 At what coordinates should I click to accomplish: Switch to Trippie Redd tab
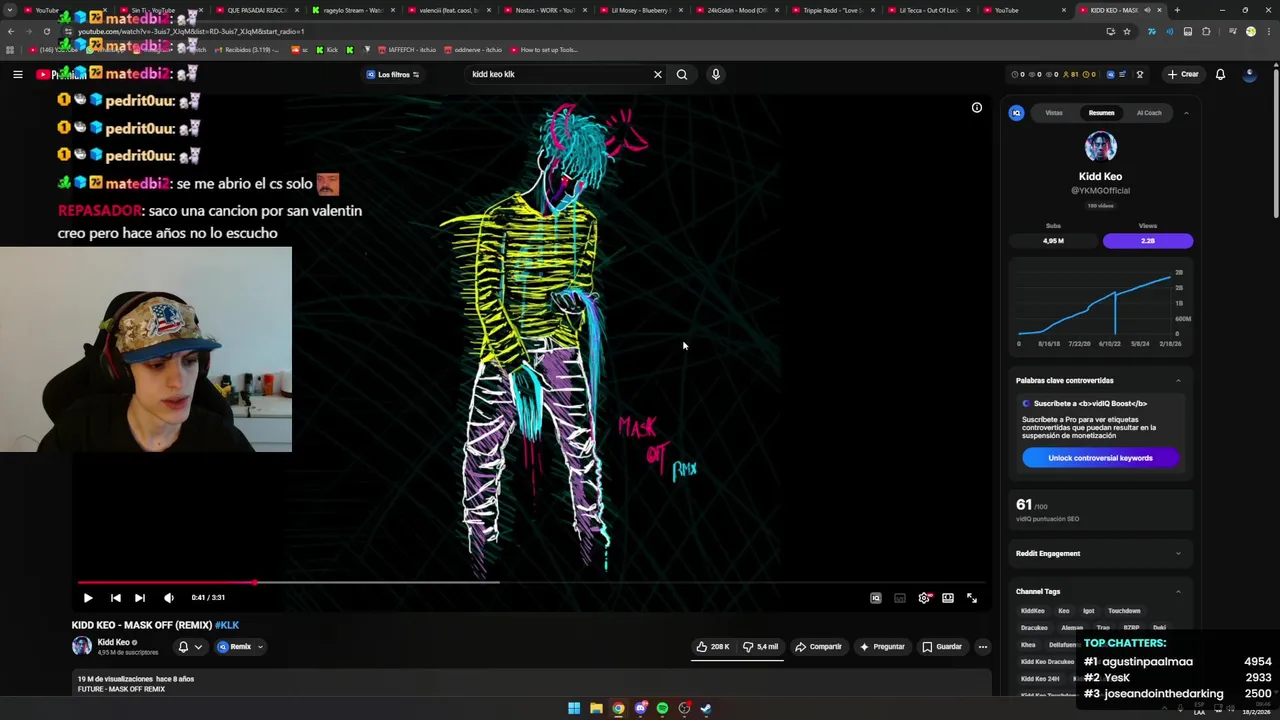click(834, 10)
